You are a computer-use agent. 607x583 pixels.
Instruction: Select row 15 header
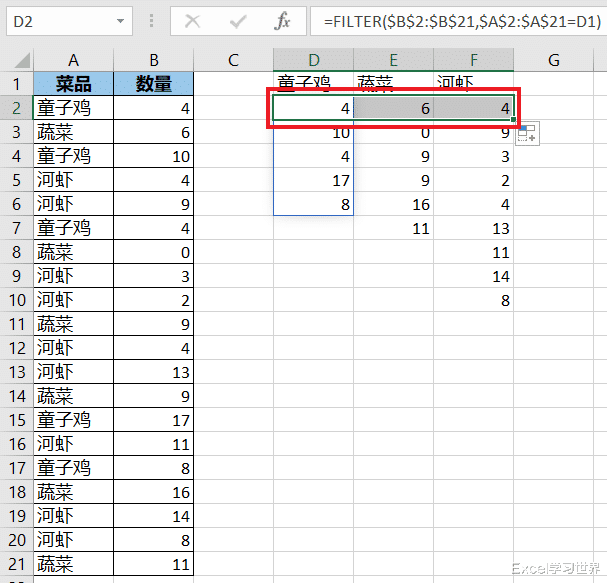(x=16, y=420)
